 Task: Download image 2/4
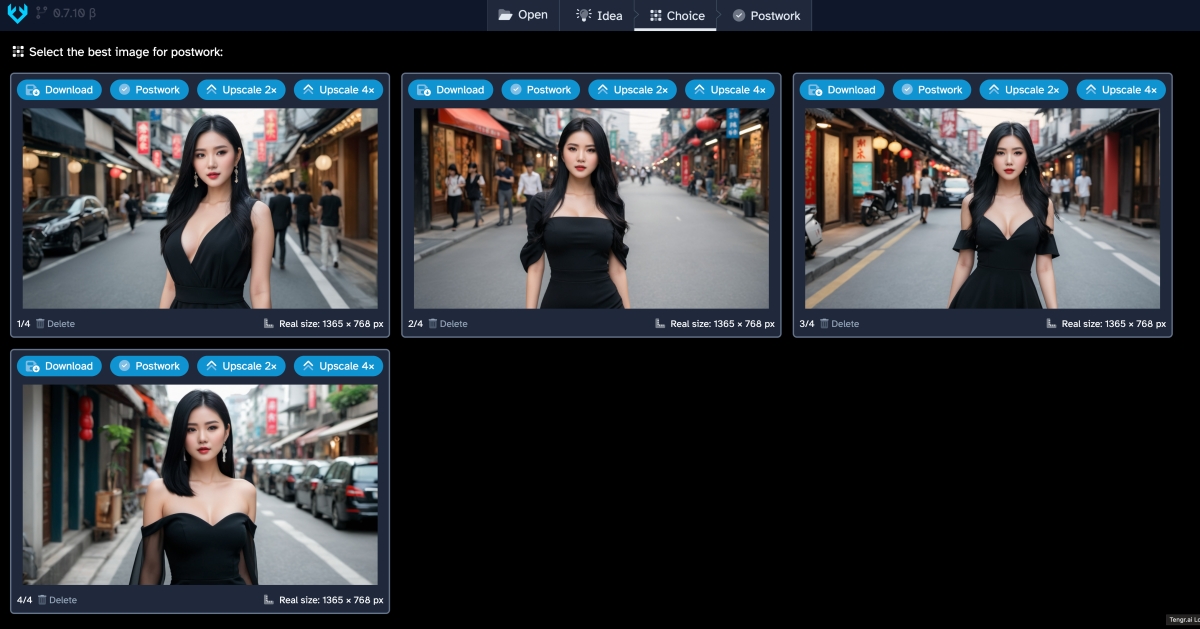450,90
